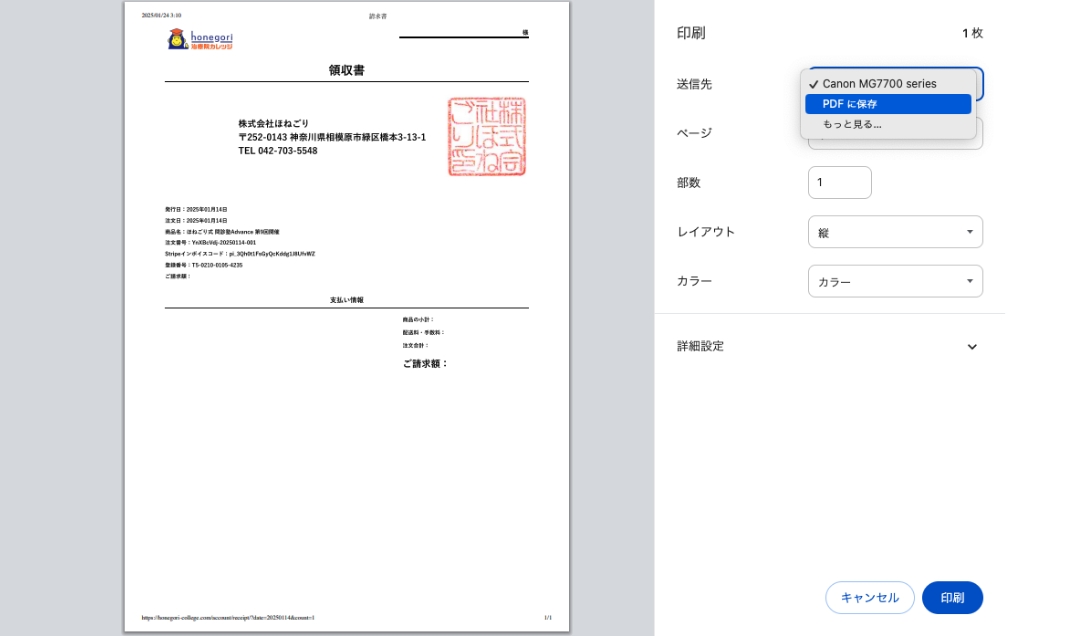This screenshot has width=1080, height=636.
Task: Click the 送信先 label
Action: click(694, 84)
